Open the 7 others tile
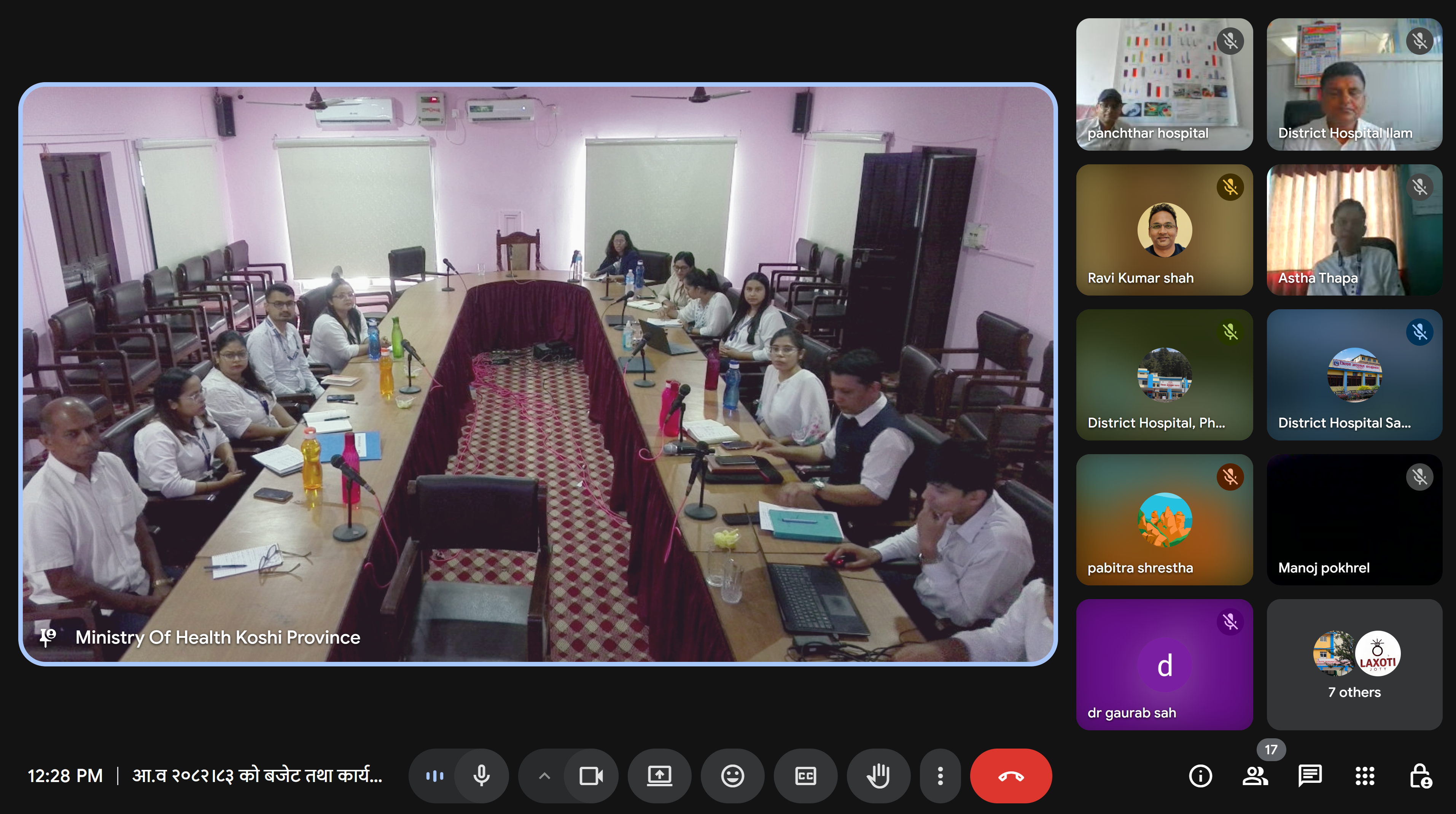This screenshot has width=1456, height=814. (1354, 664)
